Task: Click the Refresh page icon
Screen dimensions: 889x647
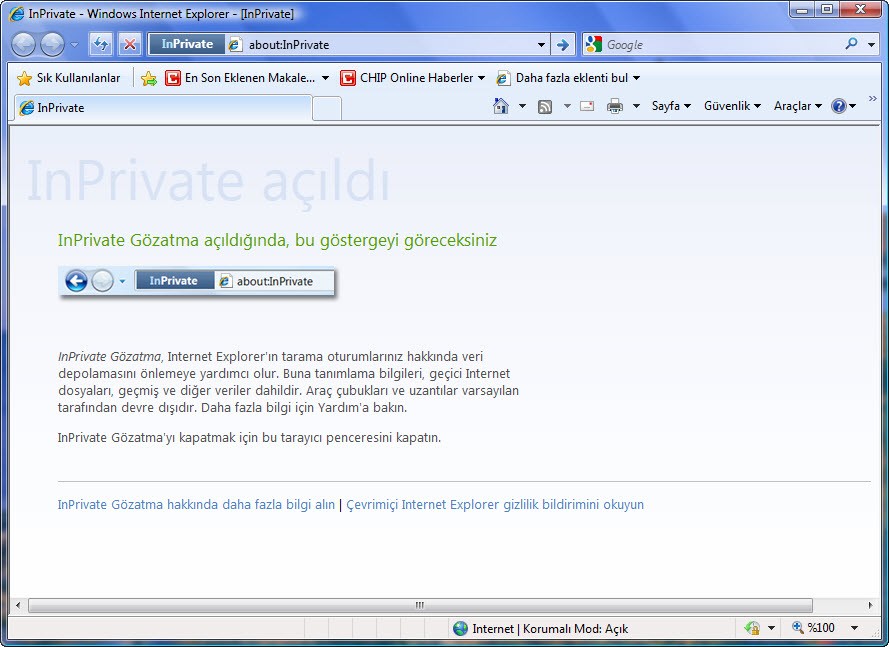Action: pos(101,44)
